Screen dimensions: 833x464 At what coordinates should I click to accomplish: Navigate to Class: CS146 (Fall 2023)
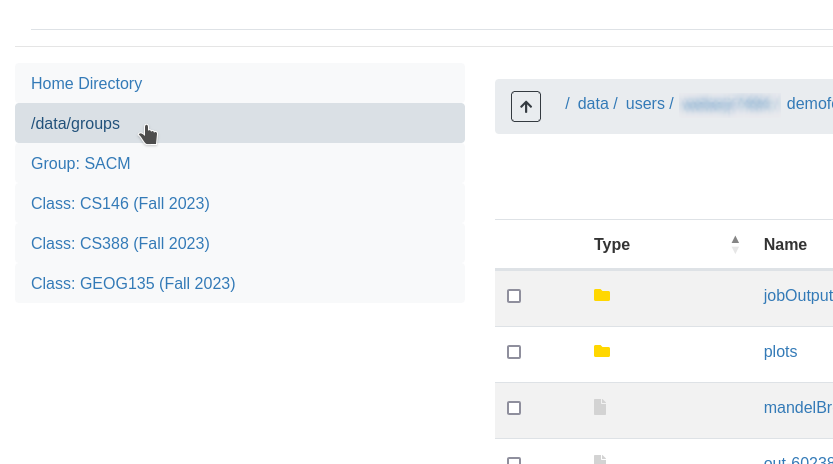point(120,203)
